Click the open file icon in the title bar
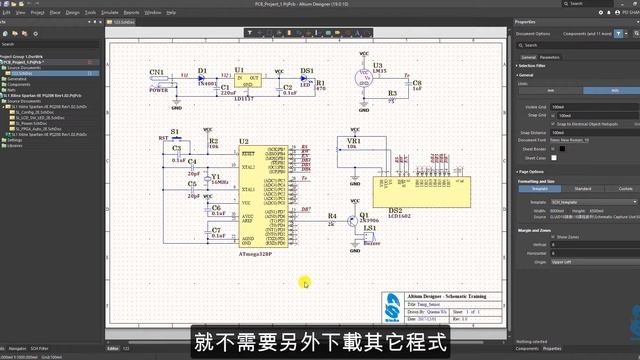This screenshot has width=640, height=360. [13, 4]
